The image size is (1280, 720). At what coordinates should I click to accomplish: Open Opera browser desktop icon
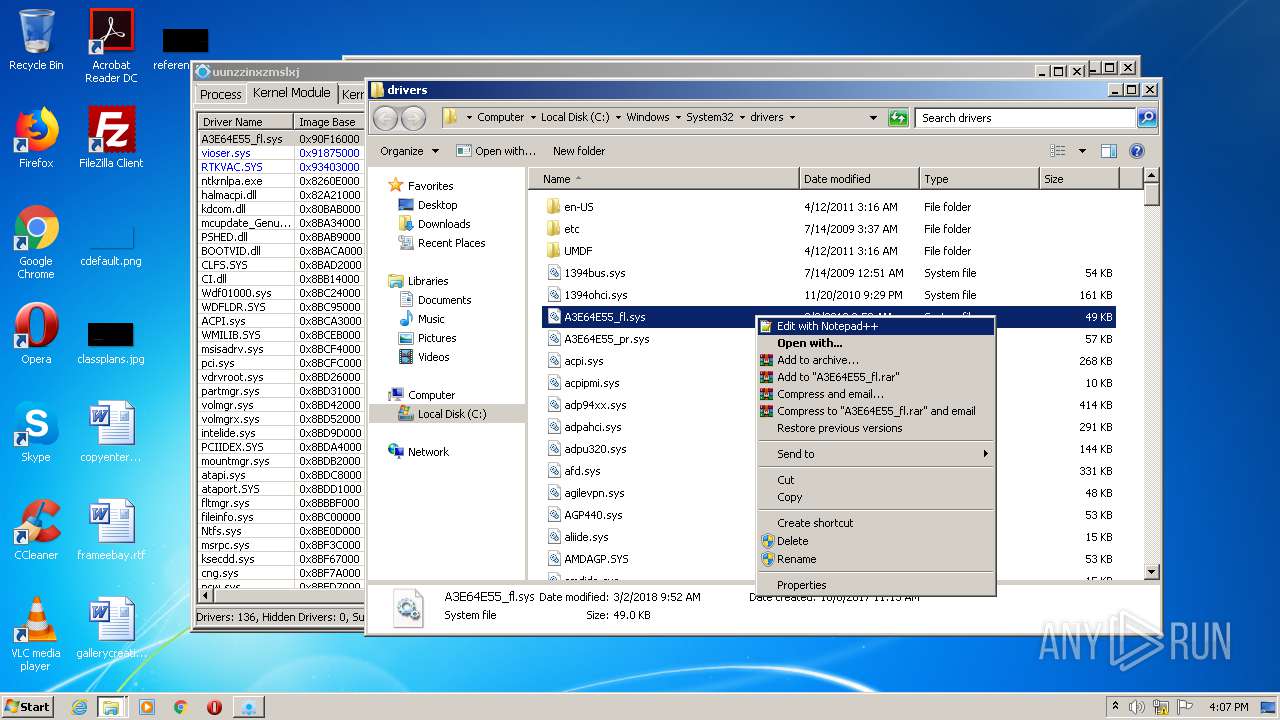pos(36,334)
